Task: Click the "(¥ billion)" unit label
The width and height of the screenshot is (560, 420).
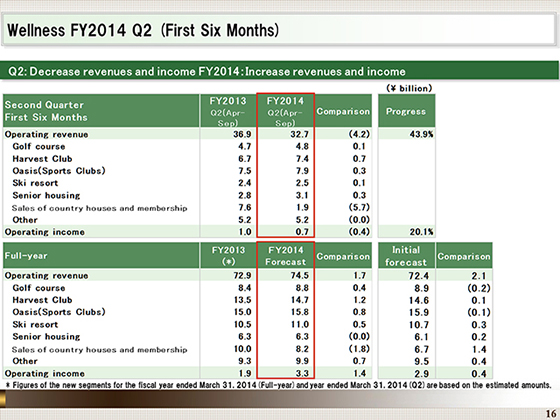Action: [409, 88]
